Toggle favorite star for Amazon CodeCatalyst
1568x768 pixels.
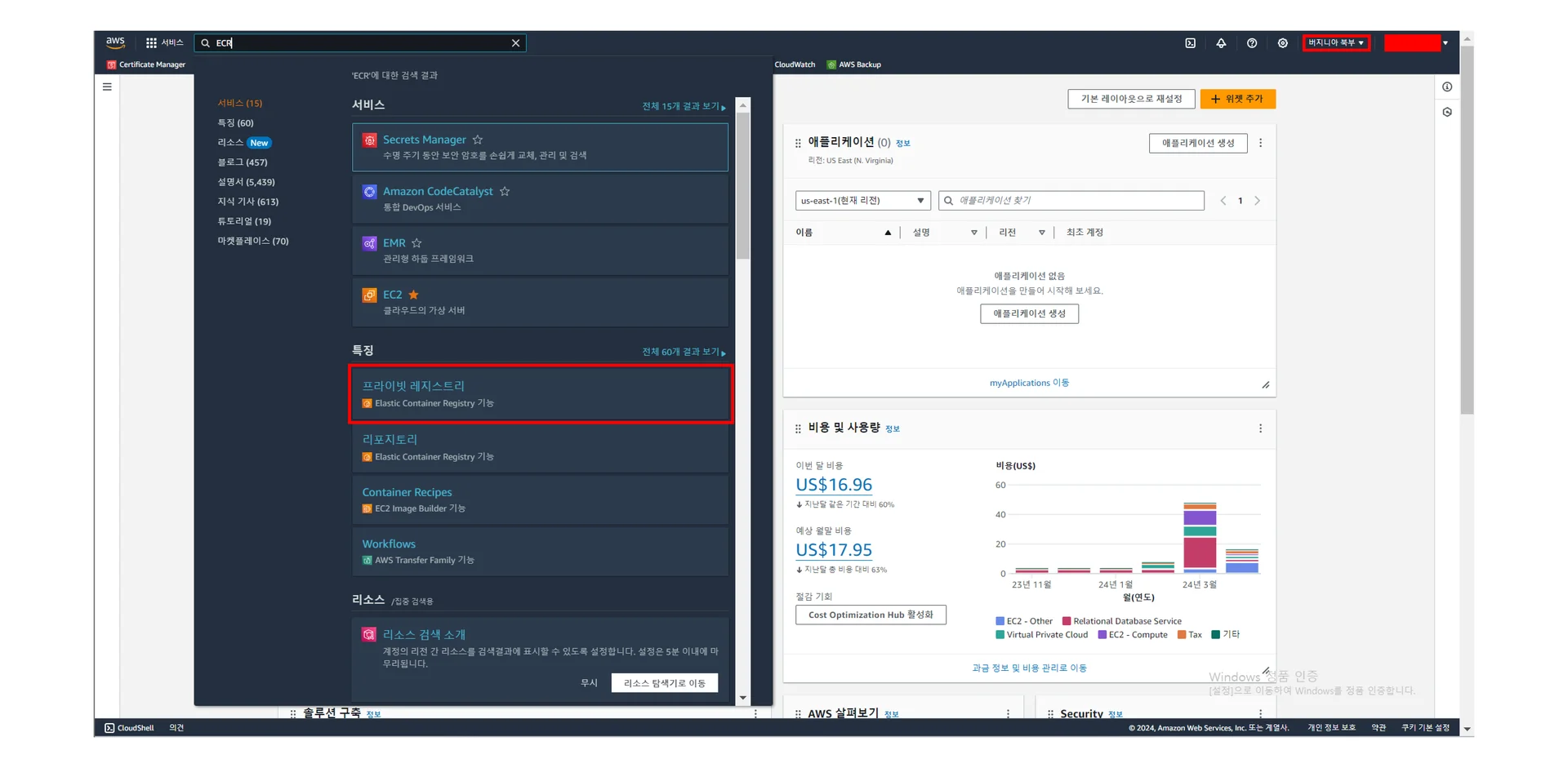505,191
